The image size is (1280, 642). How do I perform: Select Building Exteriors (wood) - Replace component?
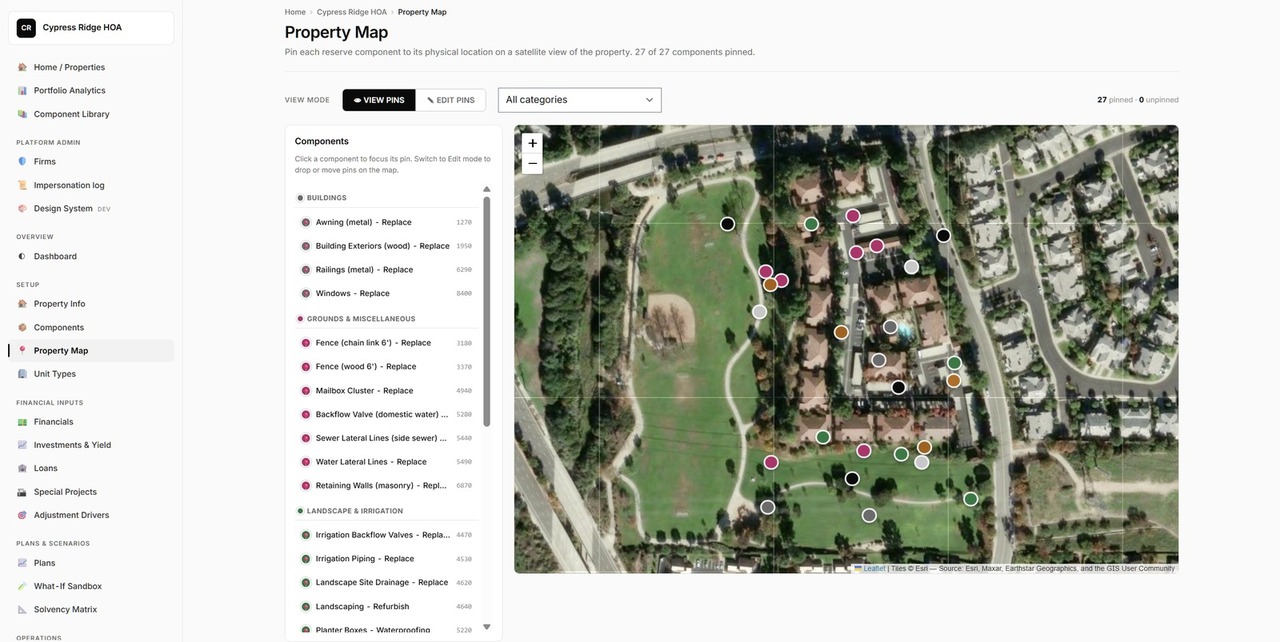point(387,246)
